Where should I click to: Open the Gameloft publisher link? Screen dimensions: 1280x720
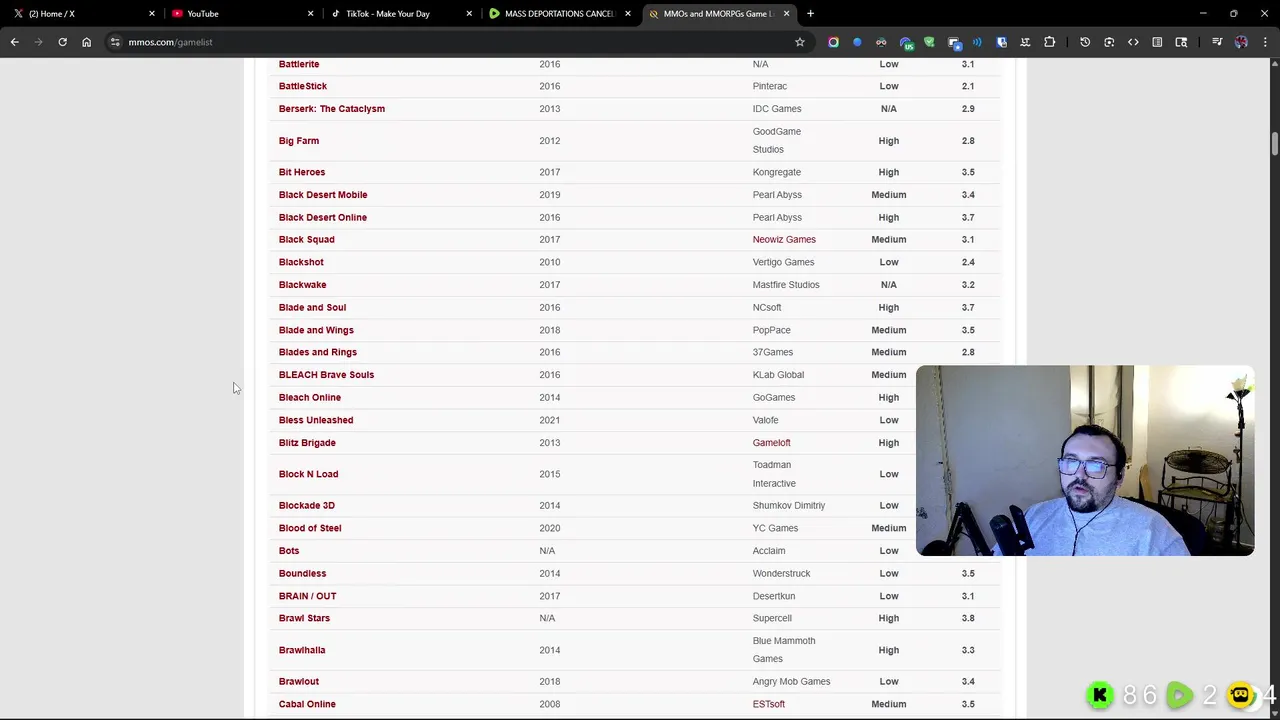click(x=771, y=443)
